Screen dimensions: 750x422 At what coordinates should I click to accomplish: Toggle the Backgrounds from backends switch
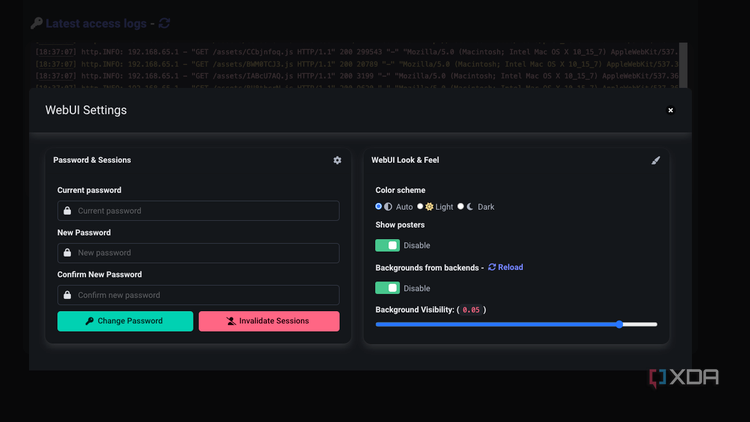(387, 288)
